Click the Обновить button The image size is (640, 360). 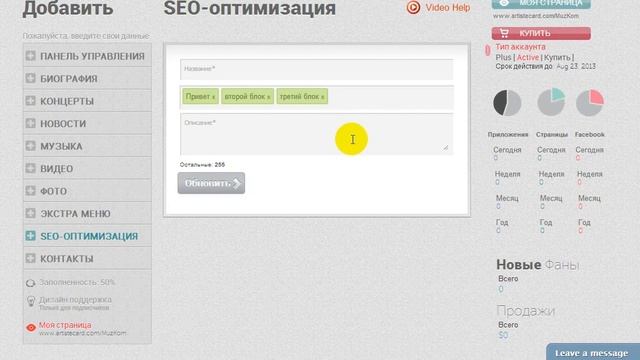(x=211, y=183)
